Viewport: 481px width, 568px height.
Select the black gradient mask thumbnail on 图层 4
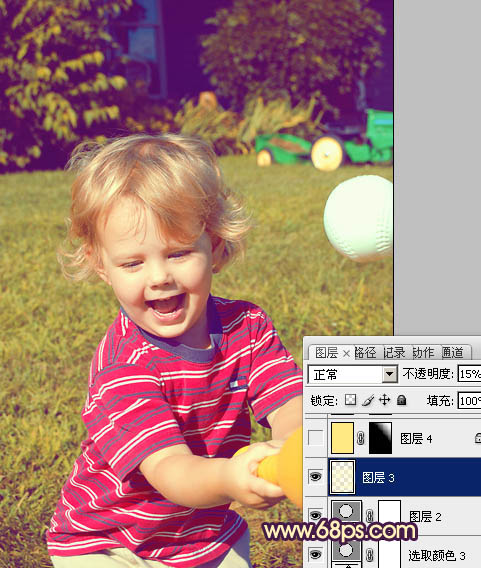coord(380,438)
